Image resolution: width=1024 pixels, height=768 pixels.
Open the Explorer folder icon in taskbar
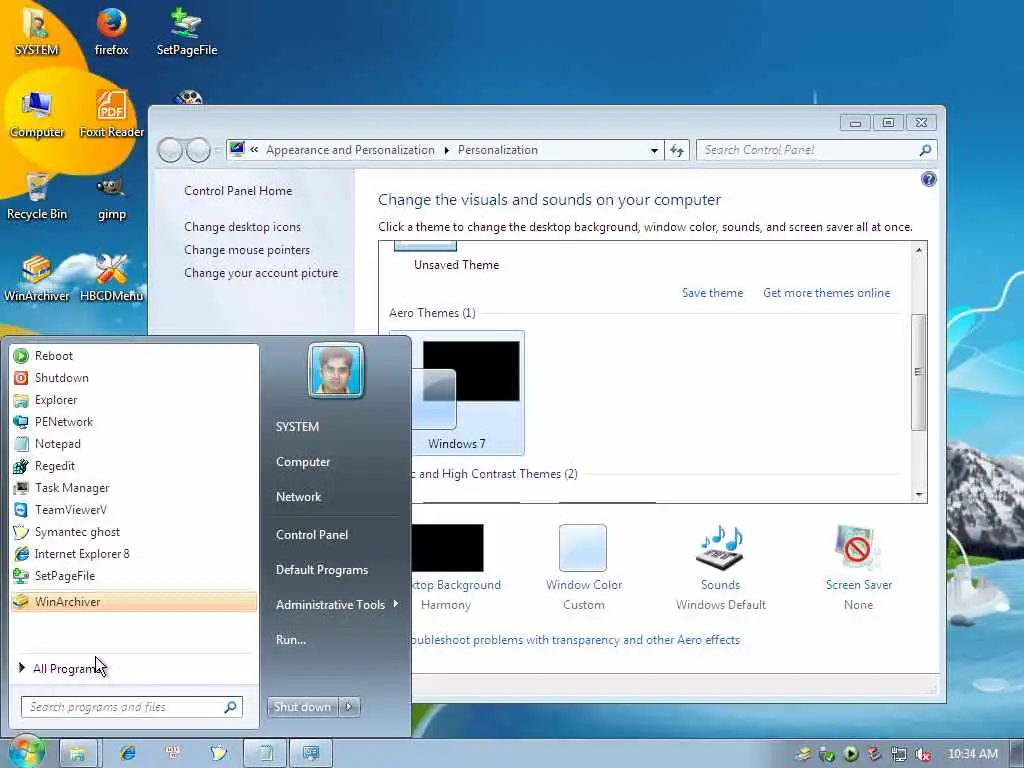pyautogui.click(x=78, y=753)
